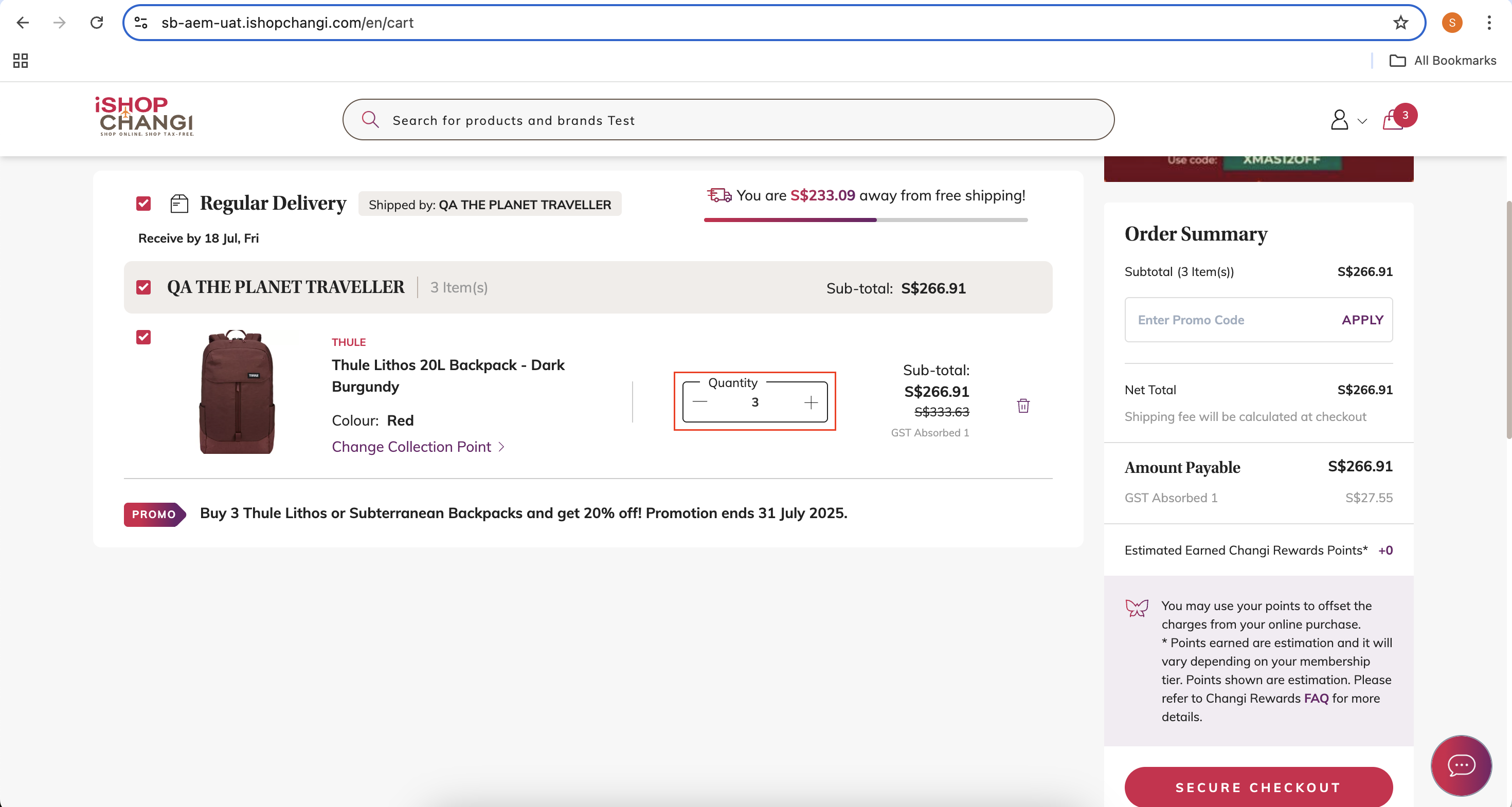Open the All Bookmarks folder
This screenshot has height=807, width=1512.
[x=1443, y=61]
